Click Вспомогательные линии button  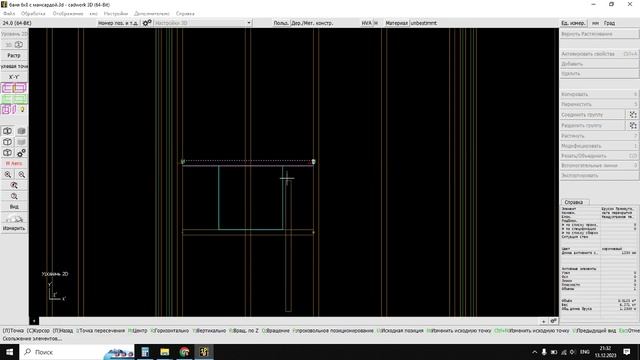(598, 166)
